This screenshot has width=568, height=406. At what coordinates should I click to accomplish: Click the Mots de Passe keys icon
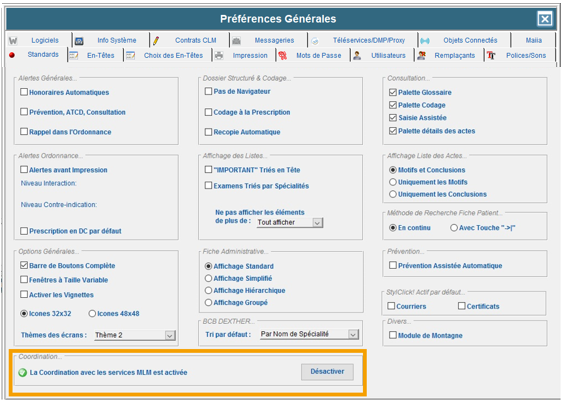pos(283,55)
